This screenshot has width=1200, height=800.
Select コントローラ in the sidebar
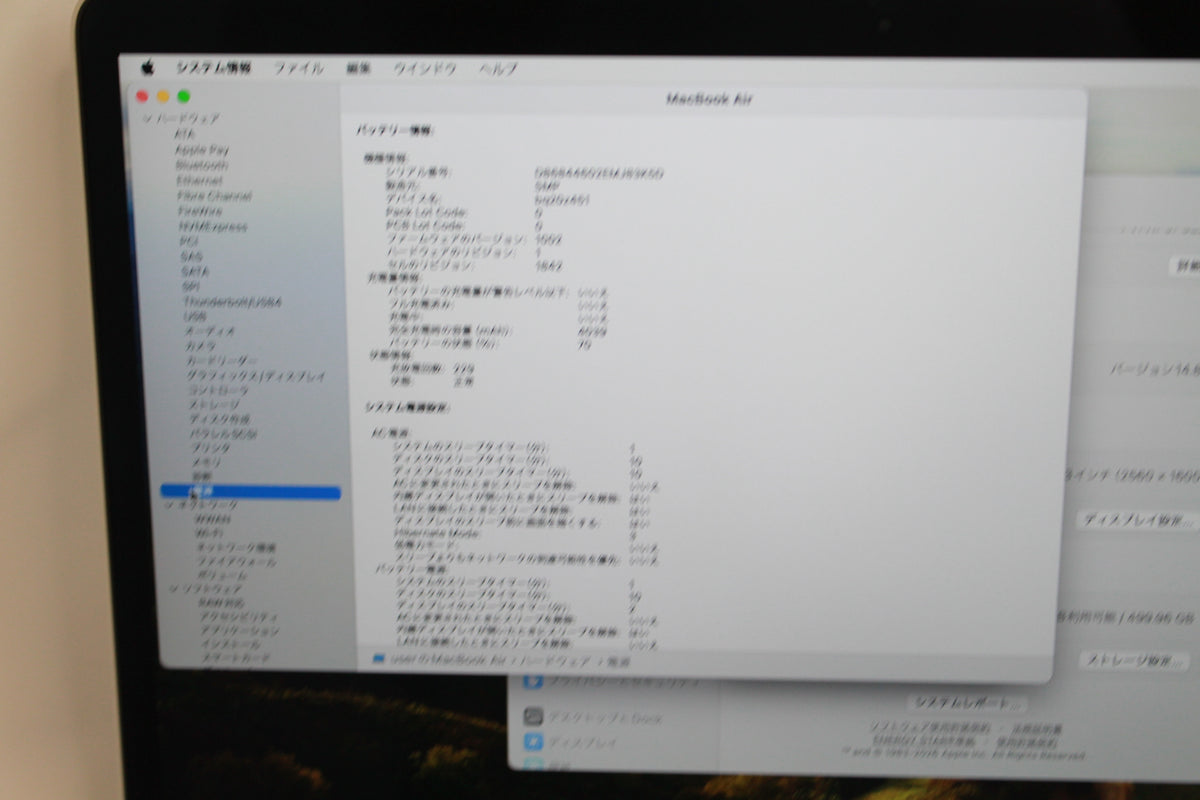[x=216, y=391]
